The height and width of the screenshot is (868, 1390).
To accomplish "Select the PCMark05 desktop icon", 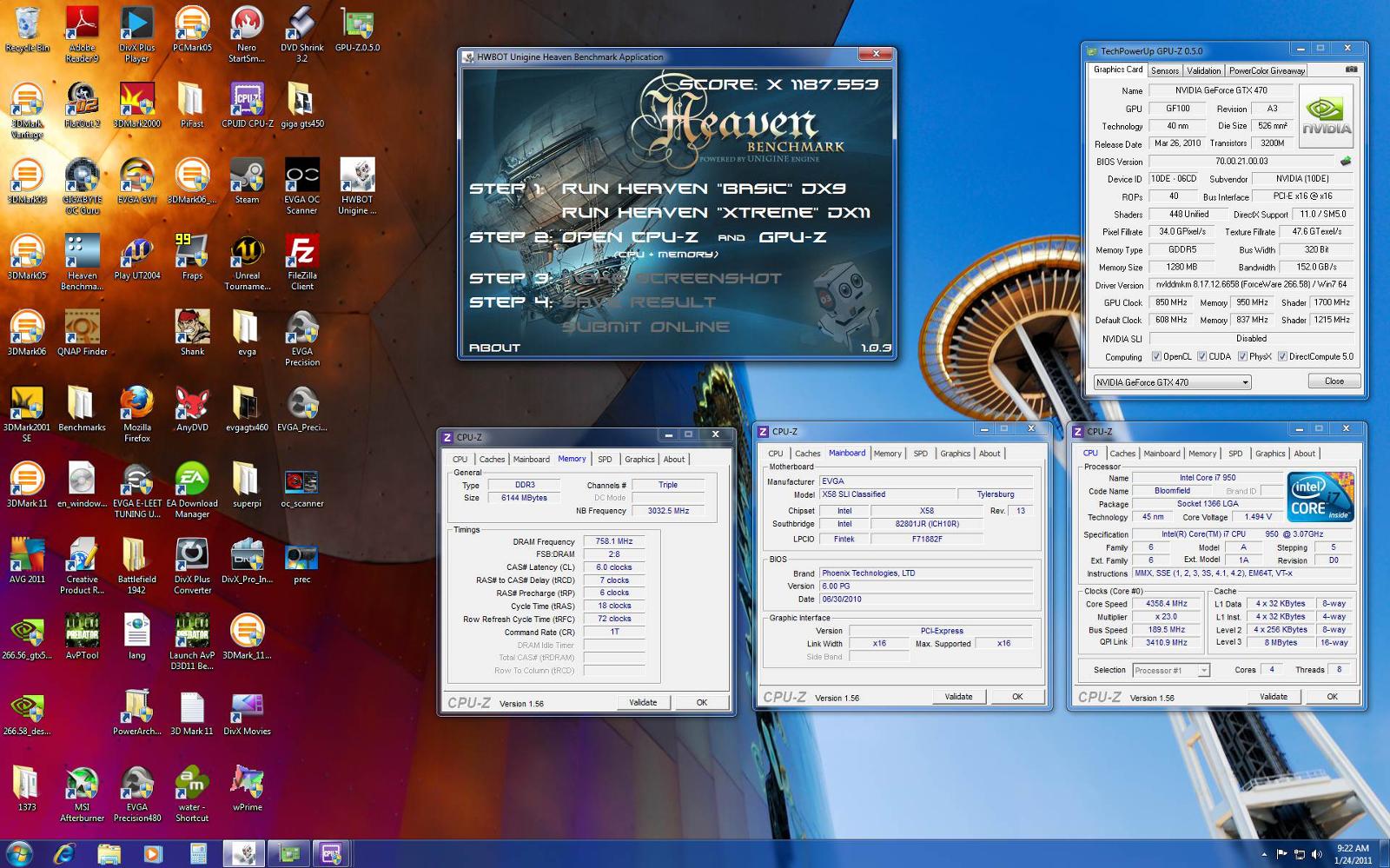I will (192, 30).
